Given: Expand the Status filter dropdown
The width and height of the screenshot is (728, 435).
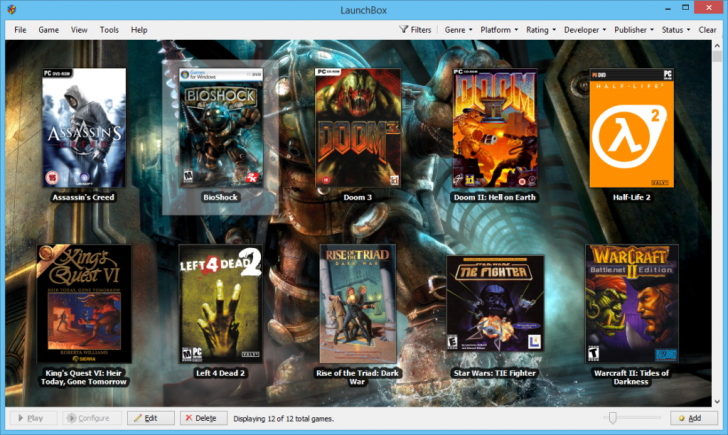Looking at the screenshot, I should (676, 30).
